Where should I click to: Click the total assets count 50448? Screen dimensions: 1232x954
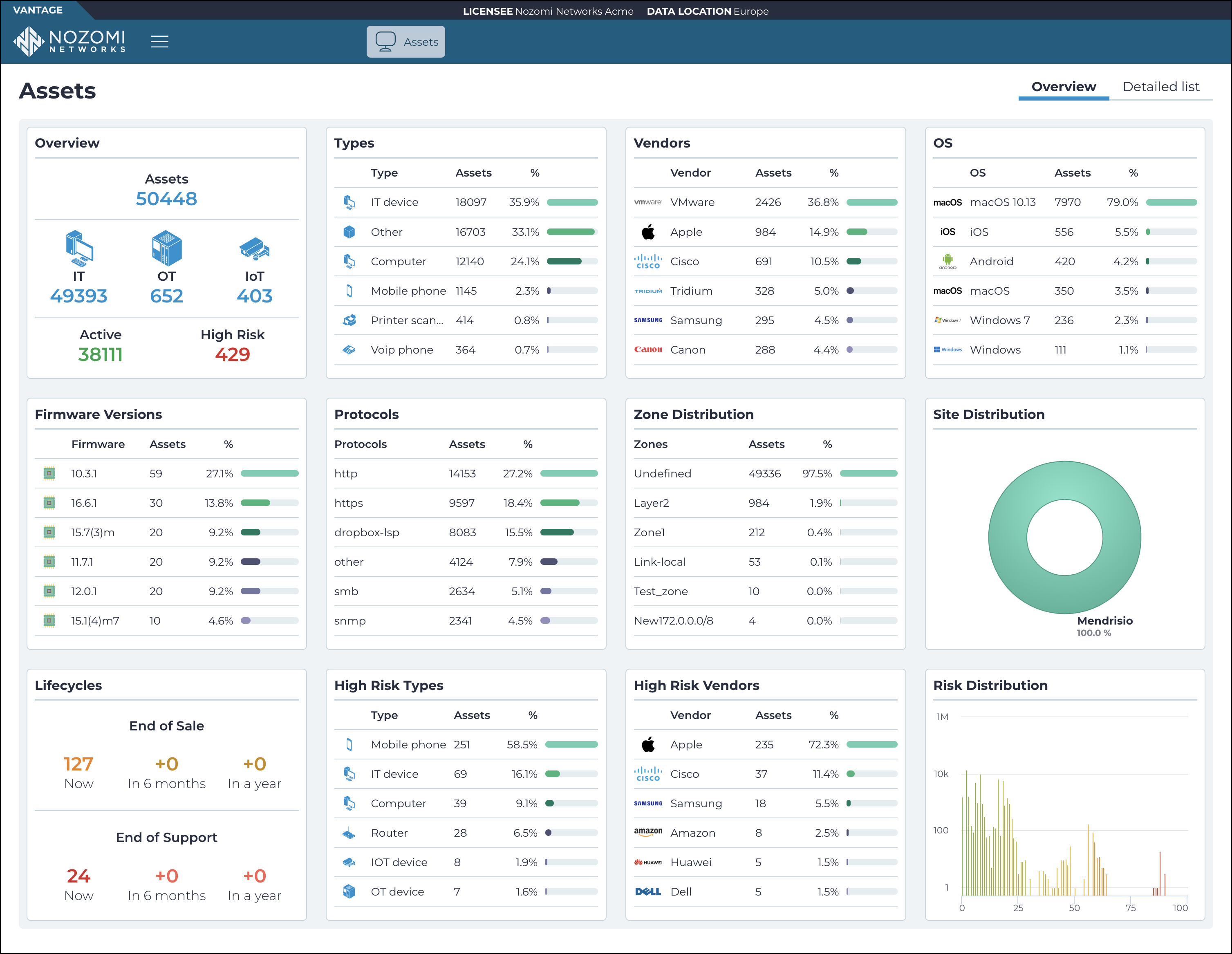click(166, 199)
